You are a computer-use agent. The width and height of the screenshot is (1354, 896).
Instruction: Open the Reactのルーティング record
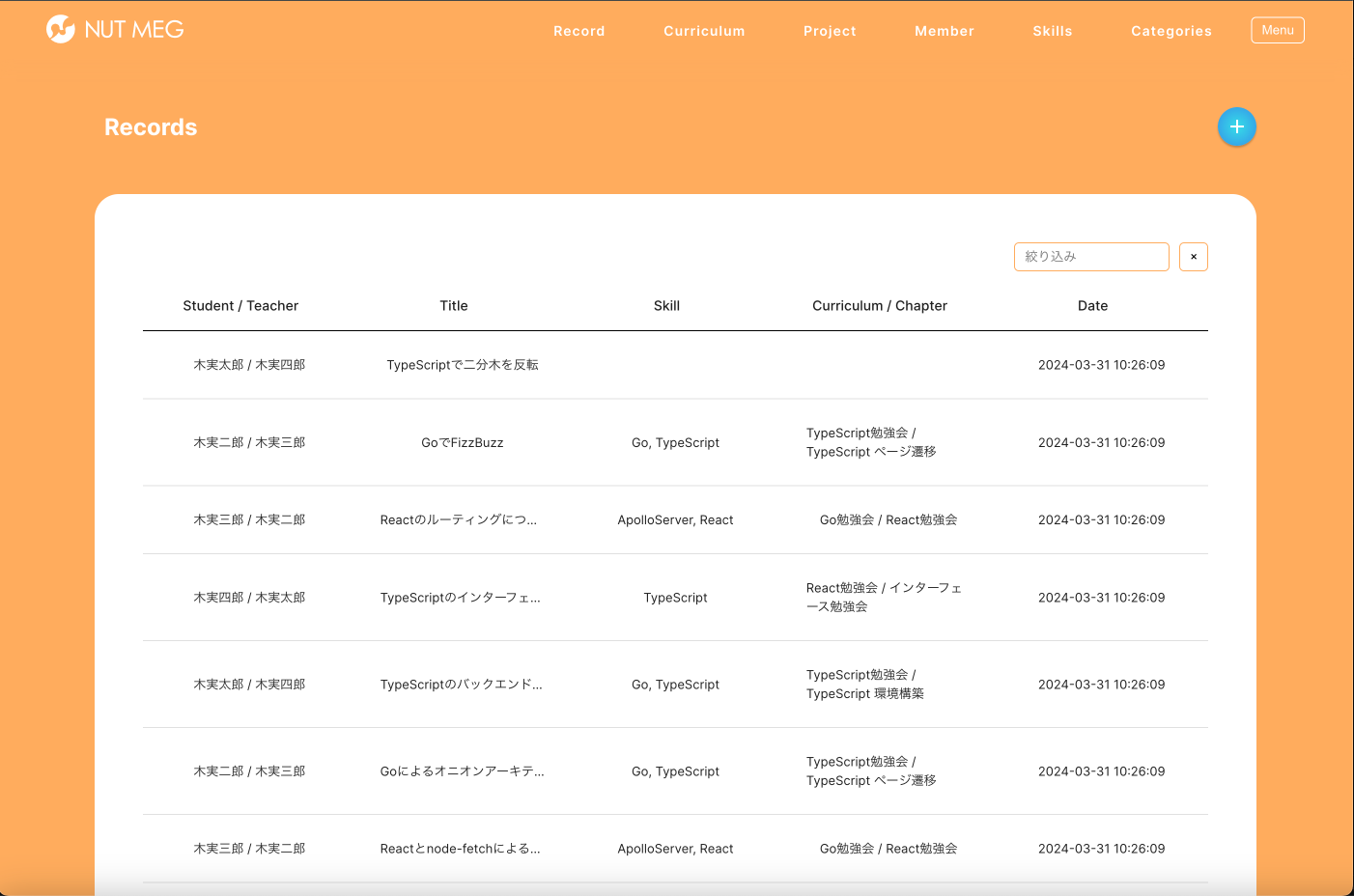point(459,520)
